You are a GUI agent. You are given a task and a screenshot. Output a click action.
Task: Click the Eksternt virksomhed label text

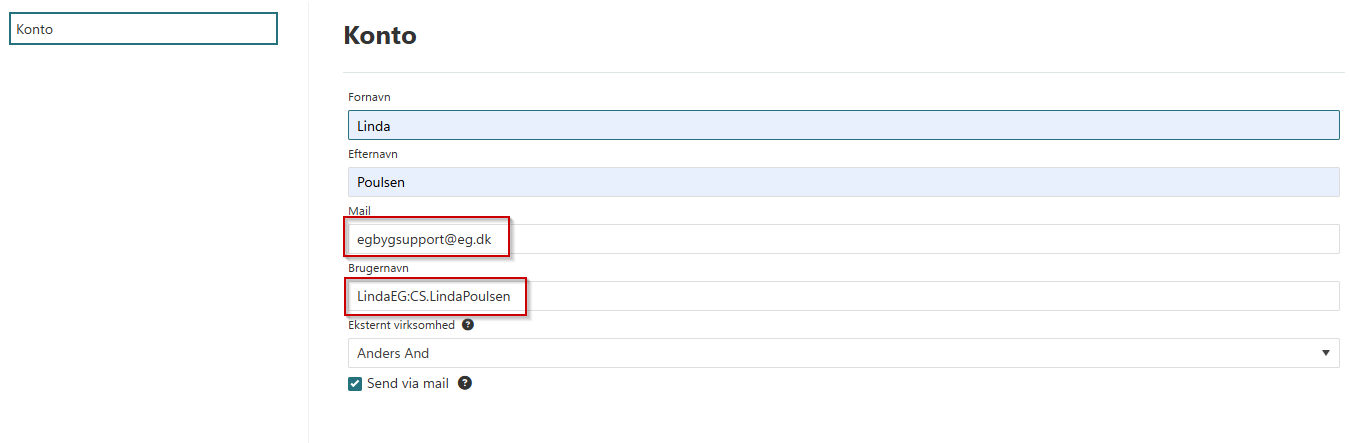pyautogui.click(x=401, y=325)
